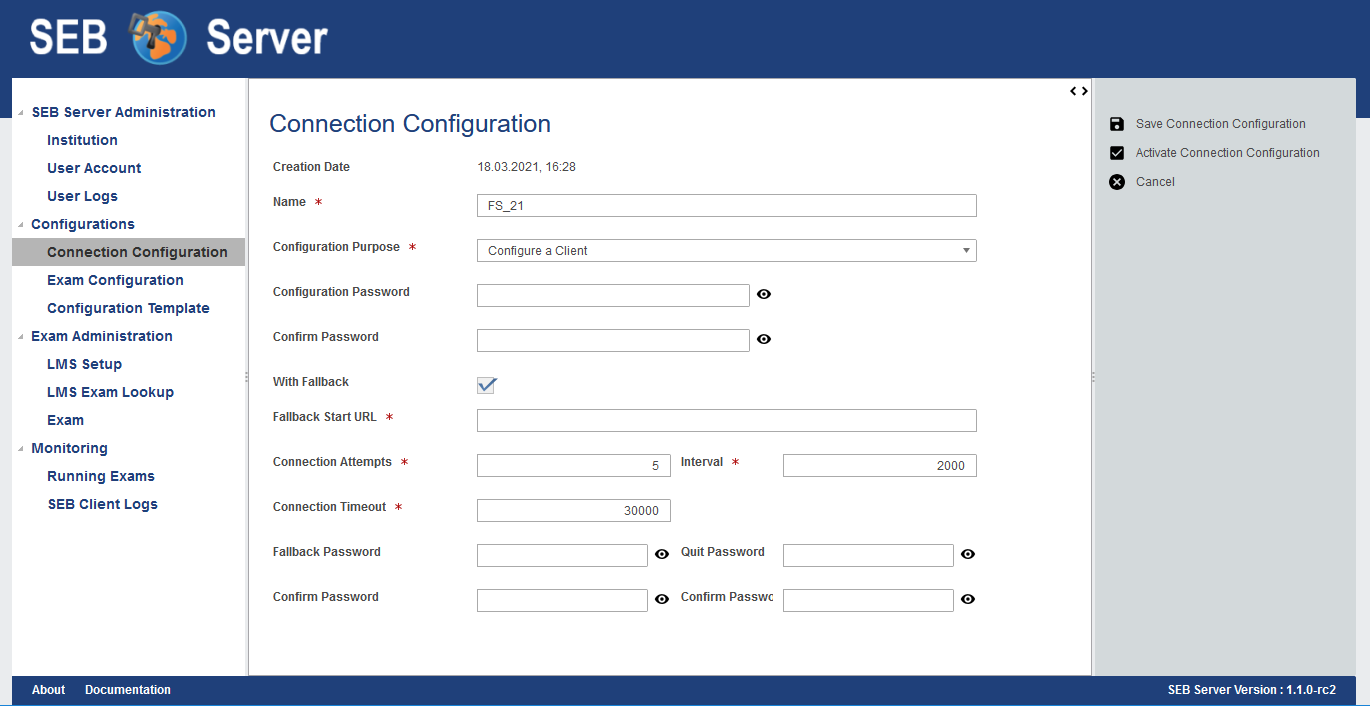The width and height of the screenshot is (1370, 707).
Task: Open the Configuration Purpose dropdown
Action: 726,250
